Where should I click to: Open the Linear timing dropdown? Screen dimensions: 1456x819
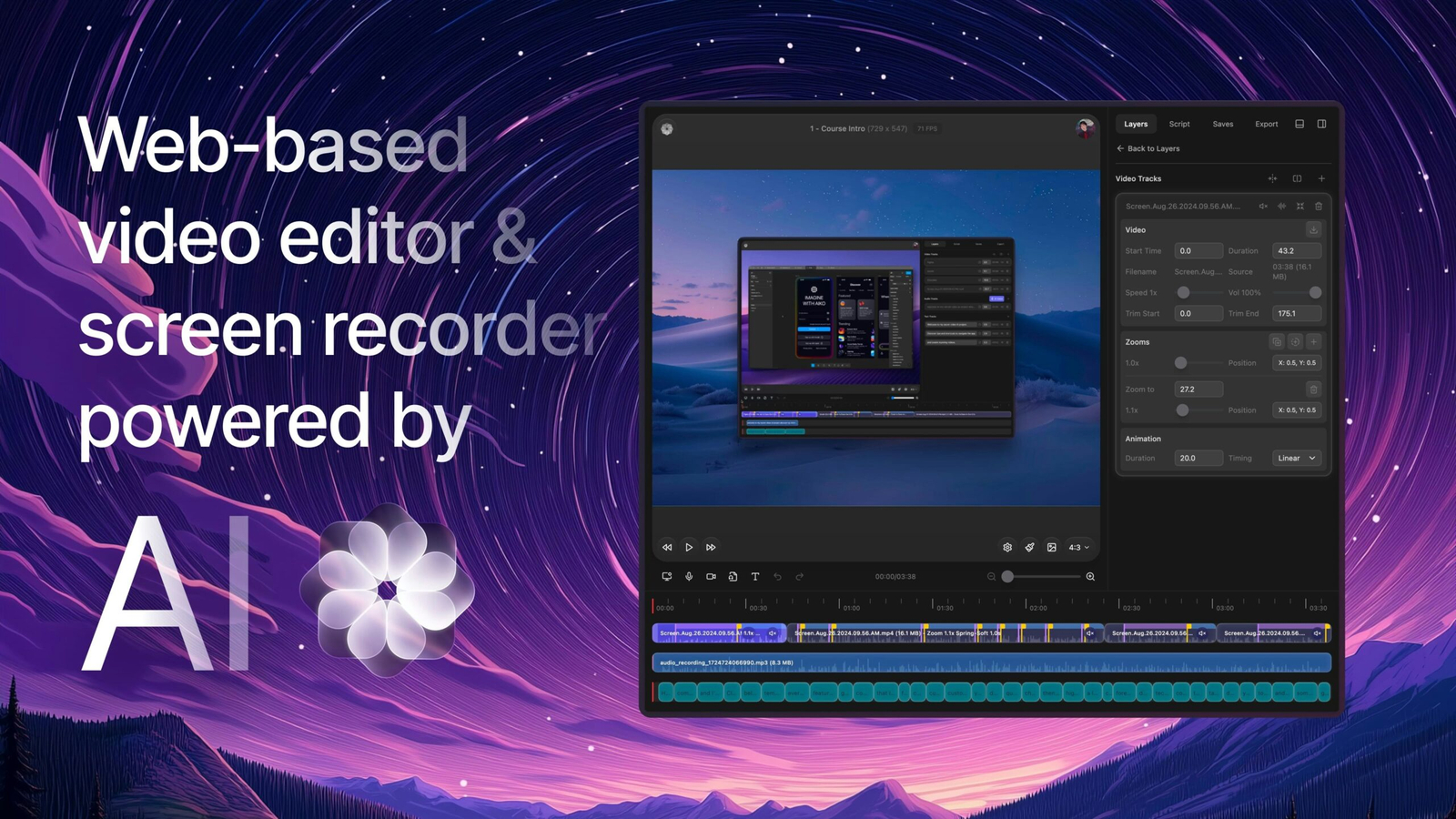click(x=1296, y=458)
